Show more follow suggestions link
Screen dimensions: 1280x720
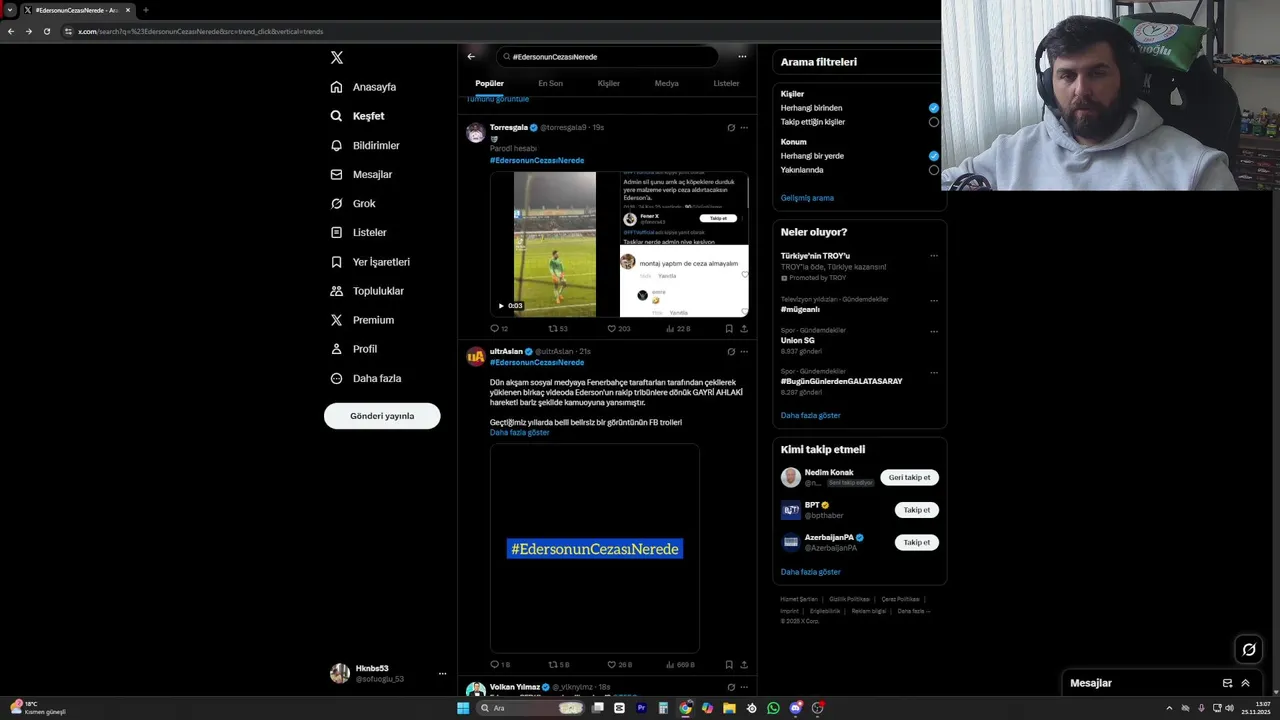[x=810, y=572]
